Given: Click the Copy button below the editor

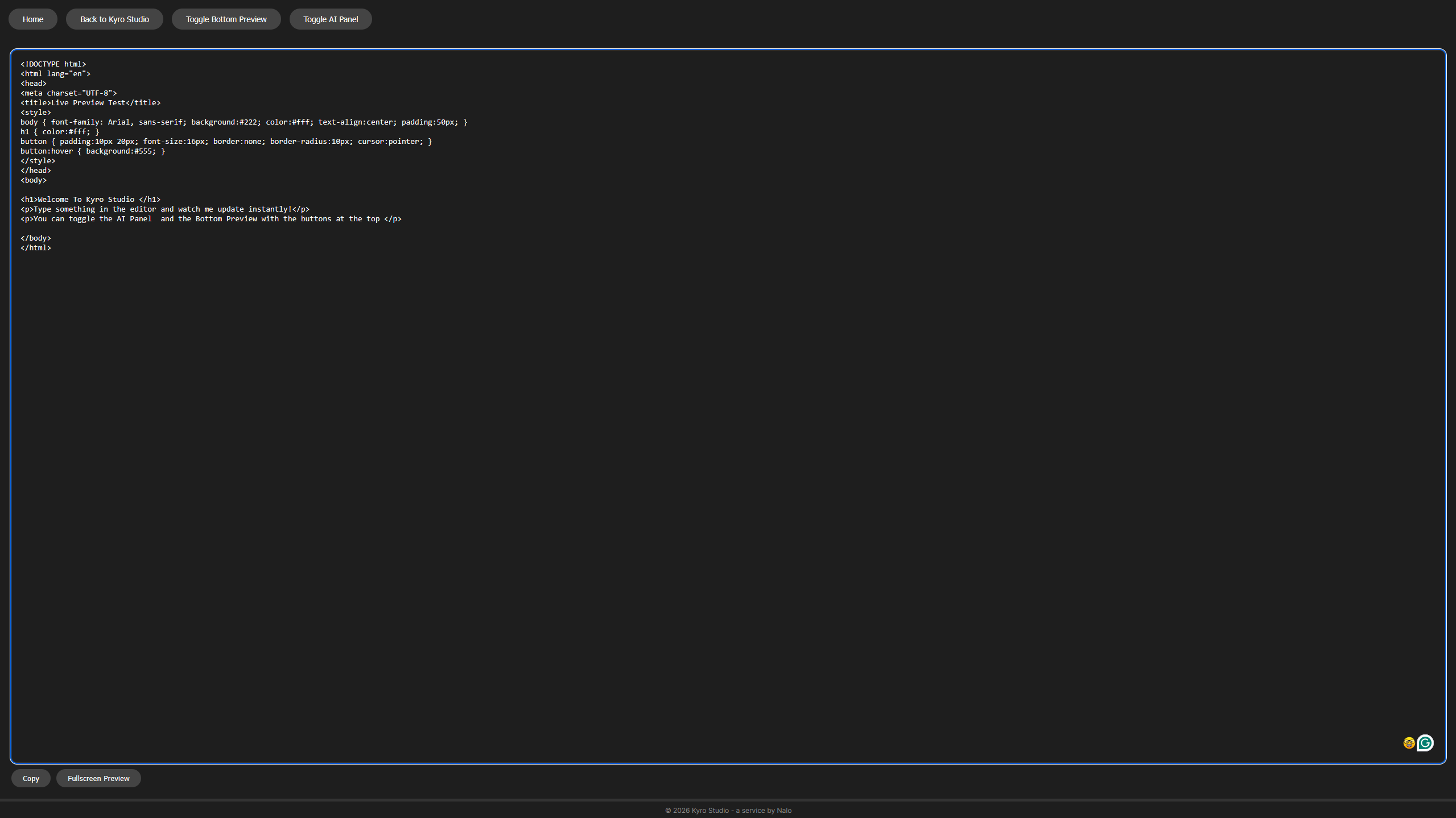Looking at the screenshot, I should [30, 778].
